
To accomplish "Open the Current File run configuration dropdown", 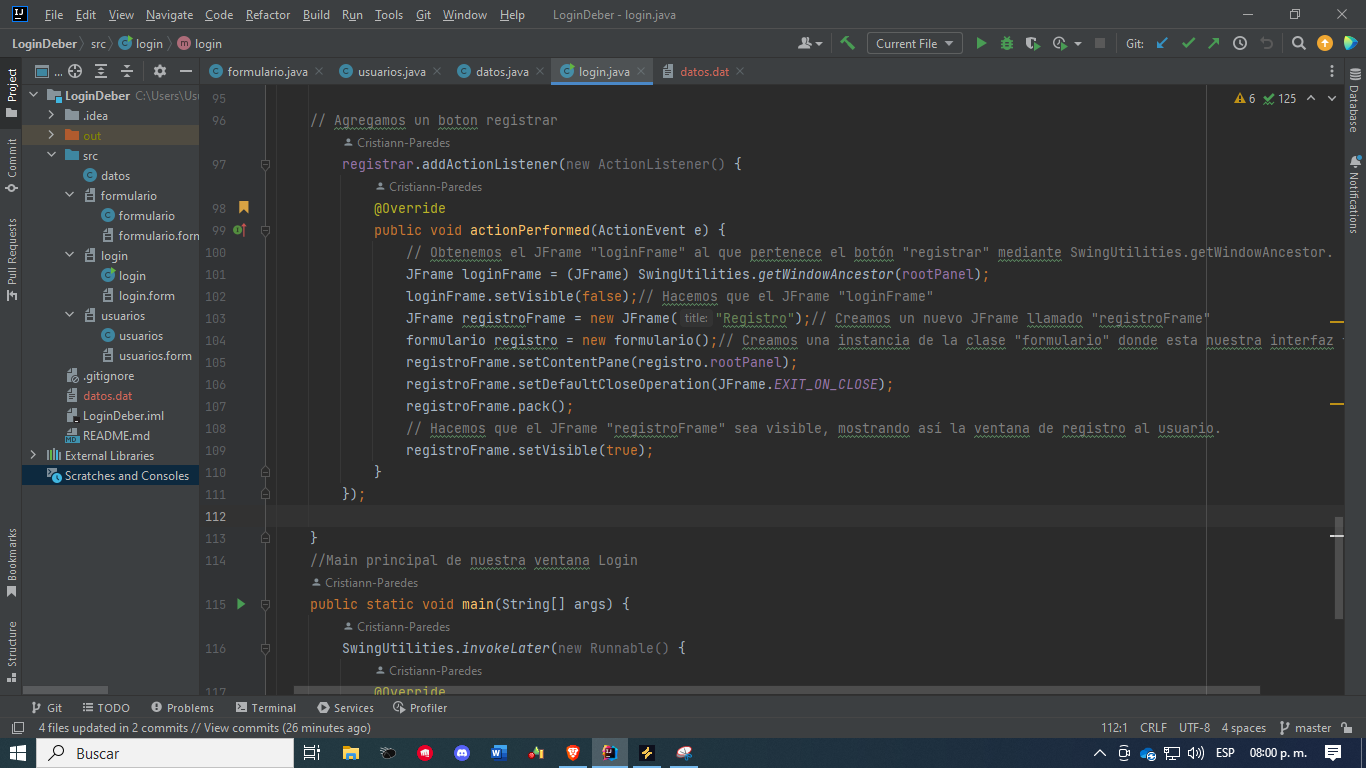I will click(x=913, y=43).
